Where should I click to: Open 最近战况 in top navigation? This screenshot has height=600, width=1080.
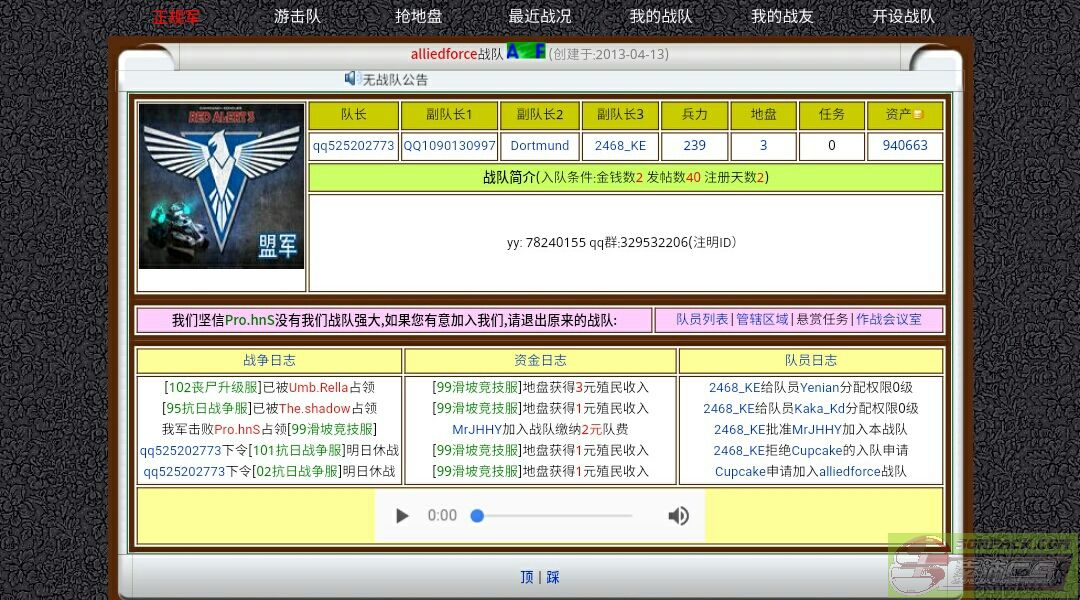pos(539,16)
